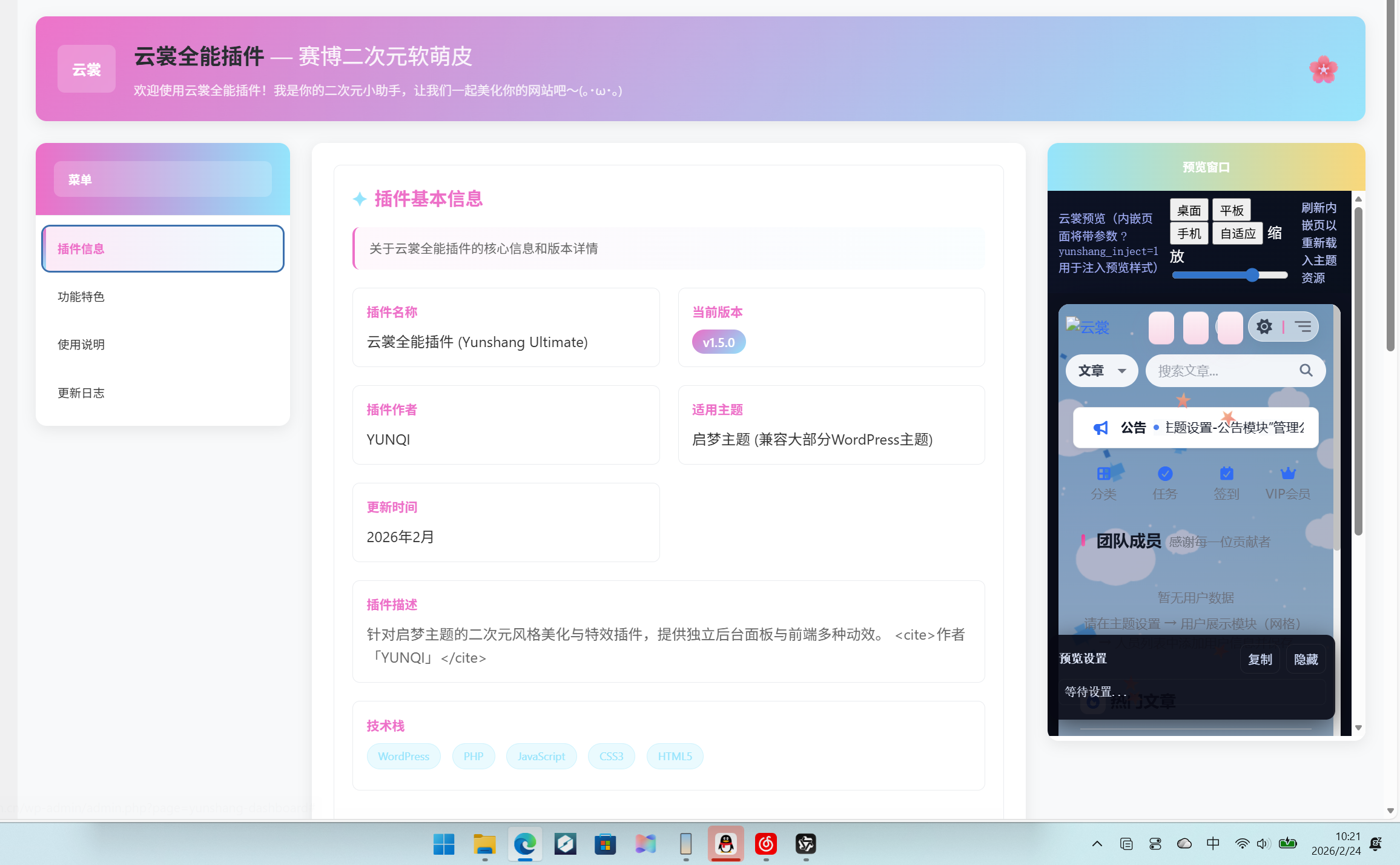Select 功能特色 in the sidebar menu
This screenshot has width=1400, height=865.
click(163, 297)
